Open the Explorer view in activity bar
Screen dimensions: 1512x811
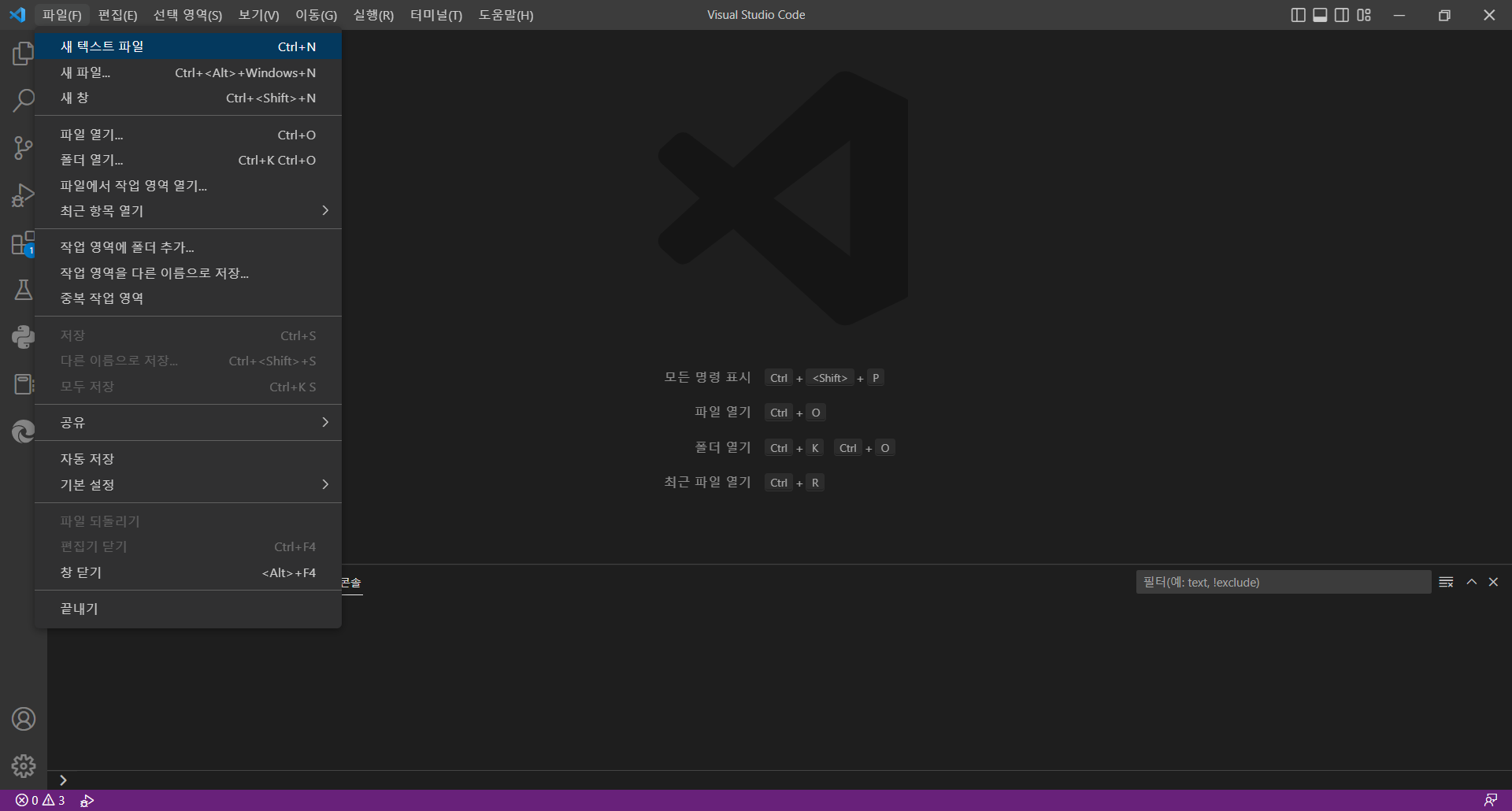pyautogui.click(x=23, y=54)
